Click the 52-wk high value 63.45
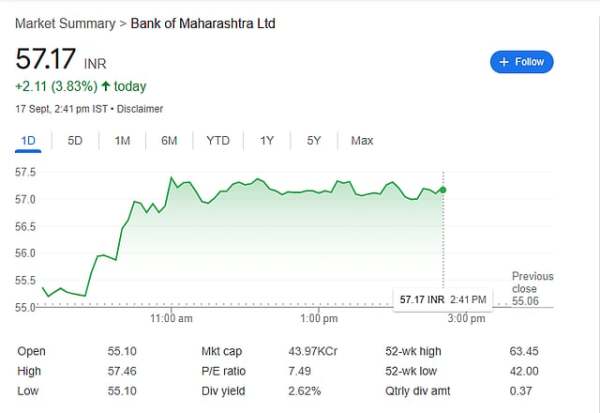 coord(522,352)
